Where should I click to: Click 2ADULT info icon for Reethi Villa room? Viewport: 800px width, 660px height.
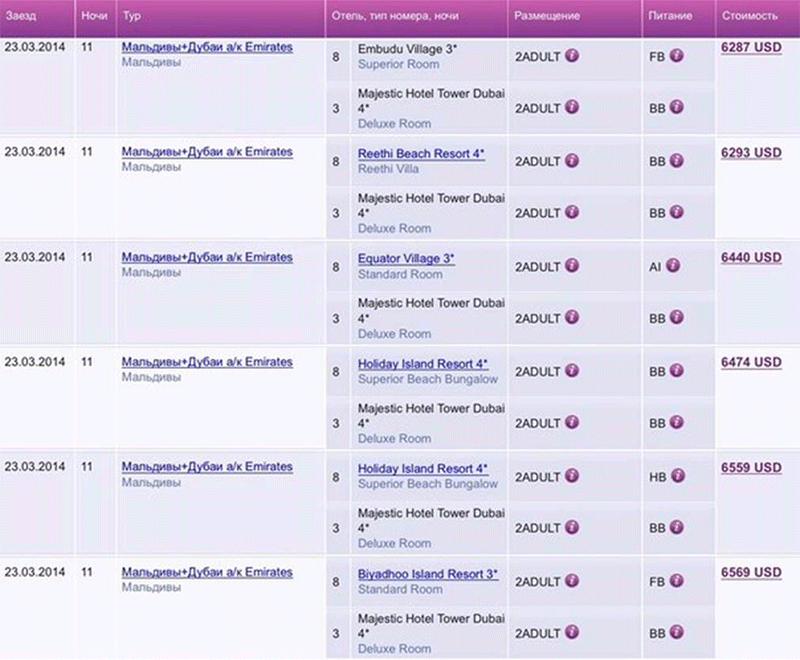[572, 161]
